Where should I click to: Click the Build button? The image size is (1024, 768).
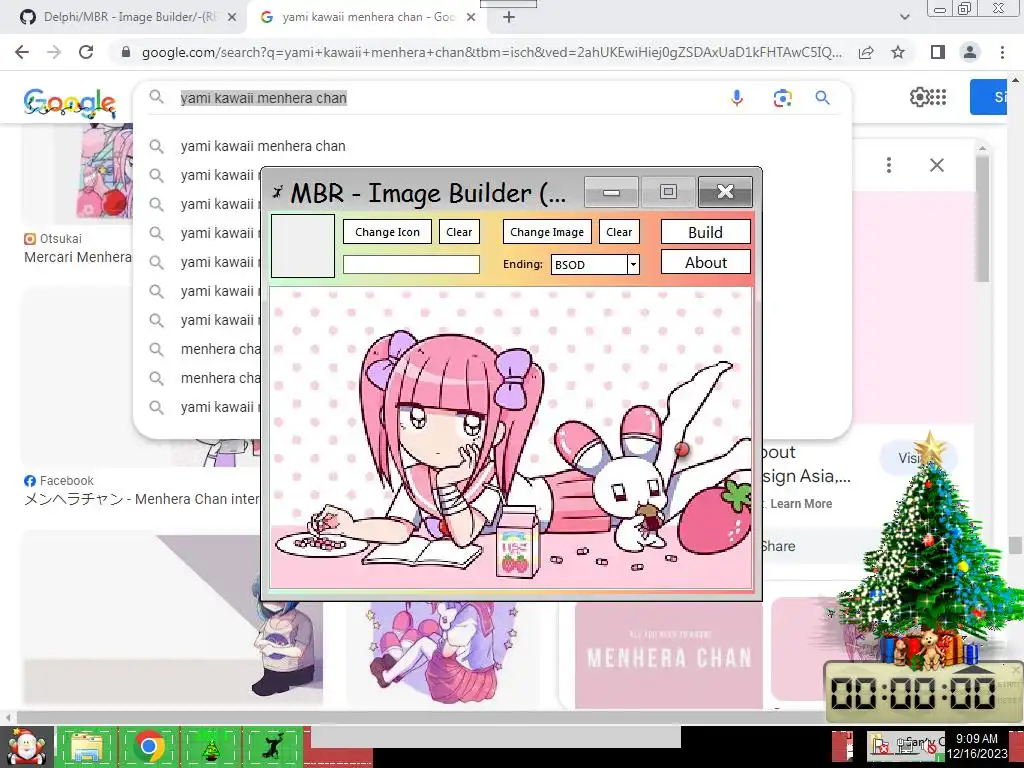pos(705,232)
